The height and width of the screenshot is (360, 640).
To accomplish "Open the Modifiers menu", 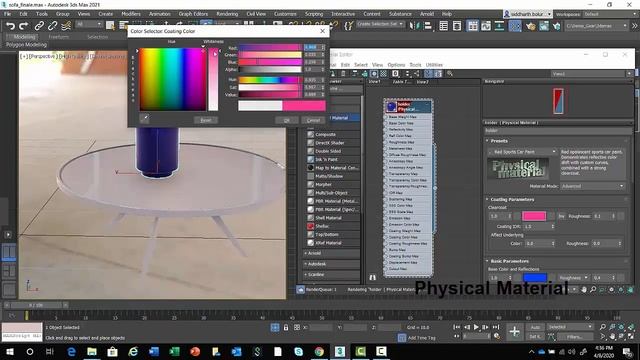I will [x=131, y=14].
